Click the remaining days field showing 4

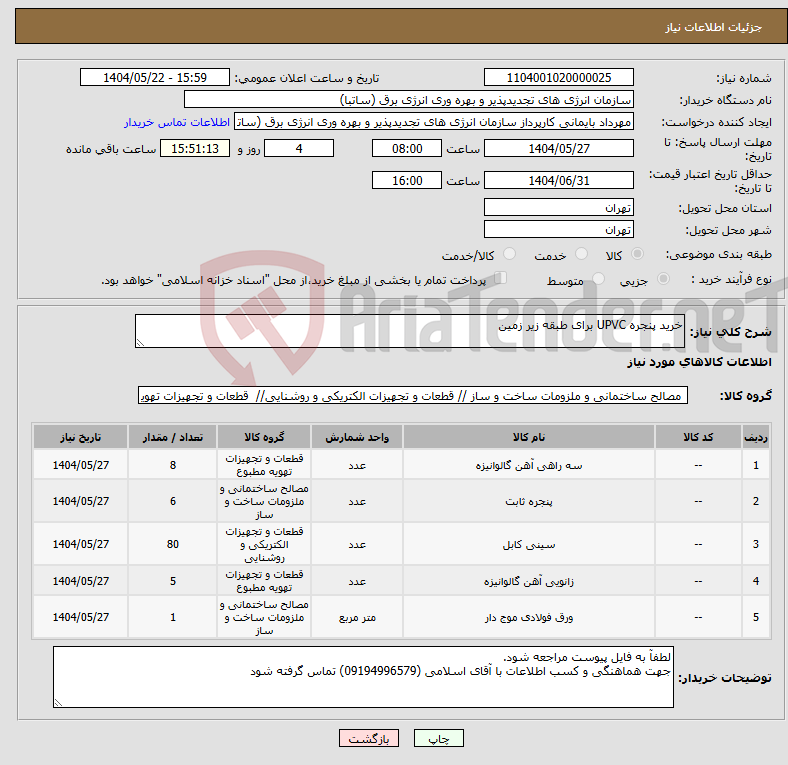tap(299, 148)
